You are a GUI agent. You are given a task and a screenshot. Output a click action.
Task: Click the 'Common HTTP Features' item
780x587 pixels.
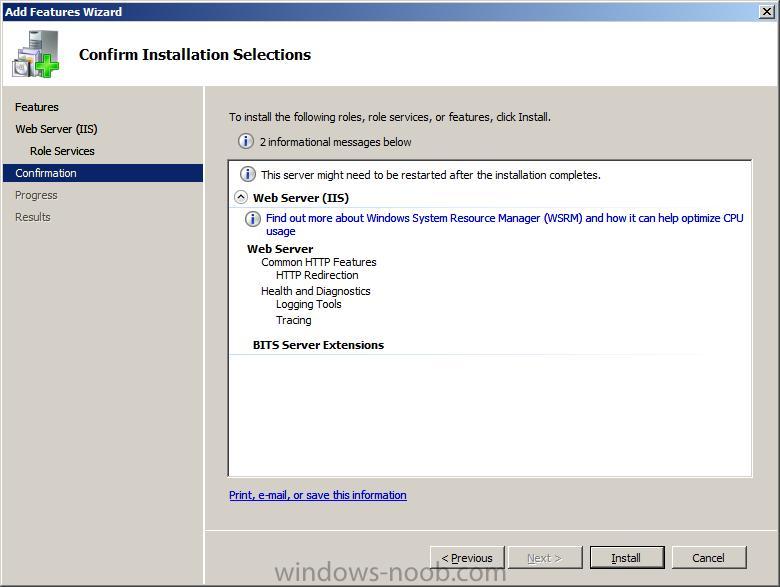319,262
